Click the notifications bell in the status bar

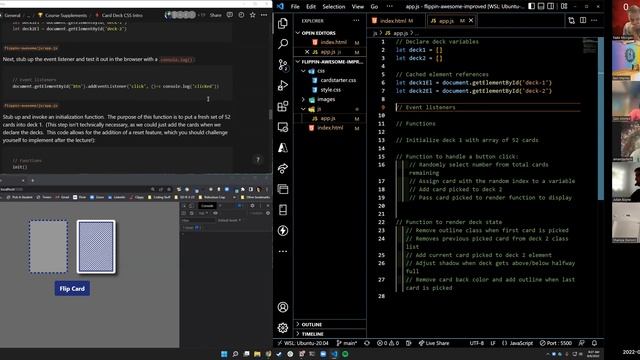594,343
